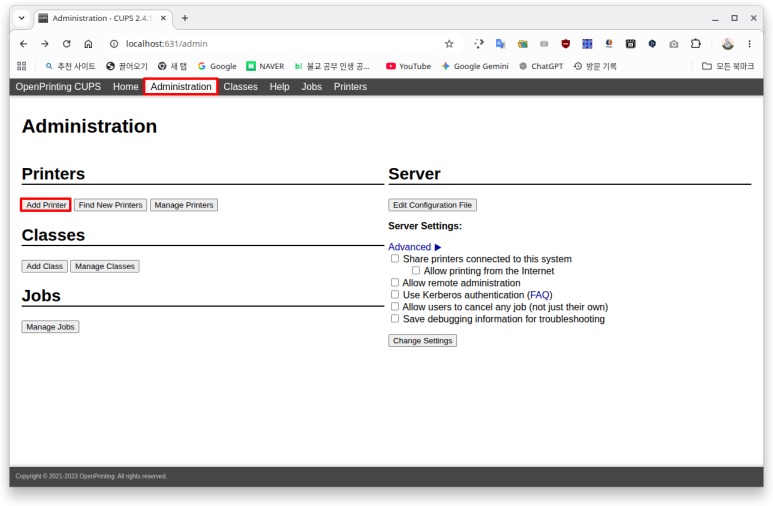Image resolution: width=773 pixels, height=506 pixels.
Task: Close the Administration CUPS tab
Action: [163, 18]
